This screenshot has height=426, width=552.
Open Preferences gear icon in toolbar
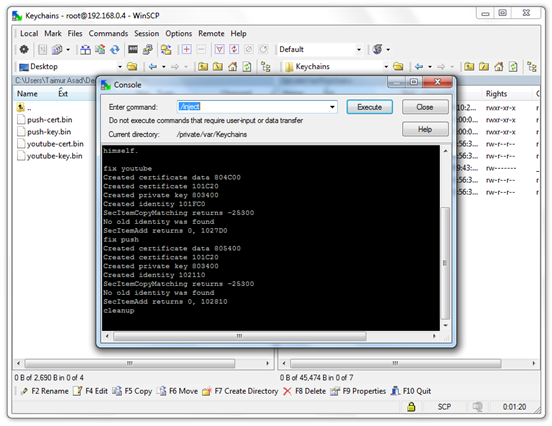click(x=24, y=49)
